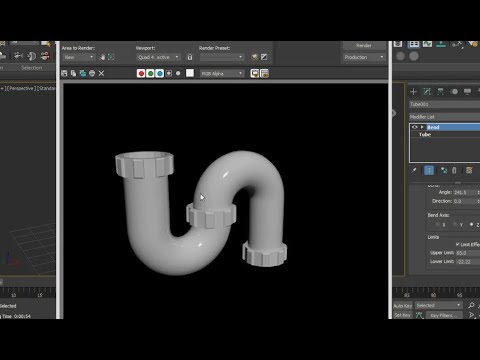Toggle the Limit Effect checkbox
Image resolution: width=480 pixels, height=360 pixels.
coord(458,244)
